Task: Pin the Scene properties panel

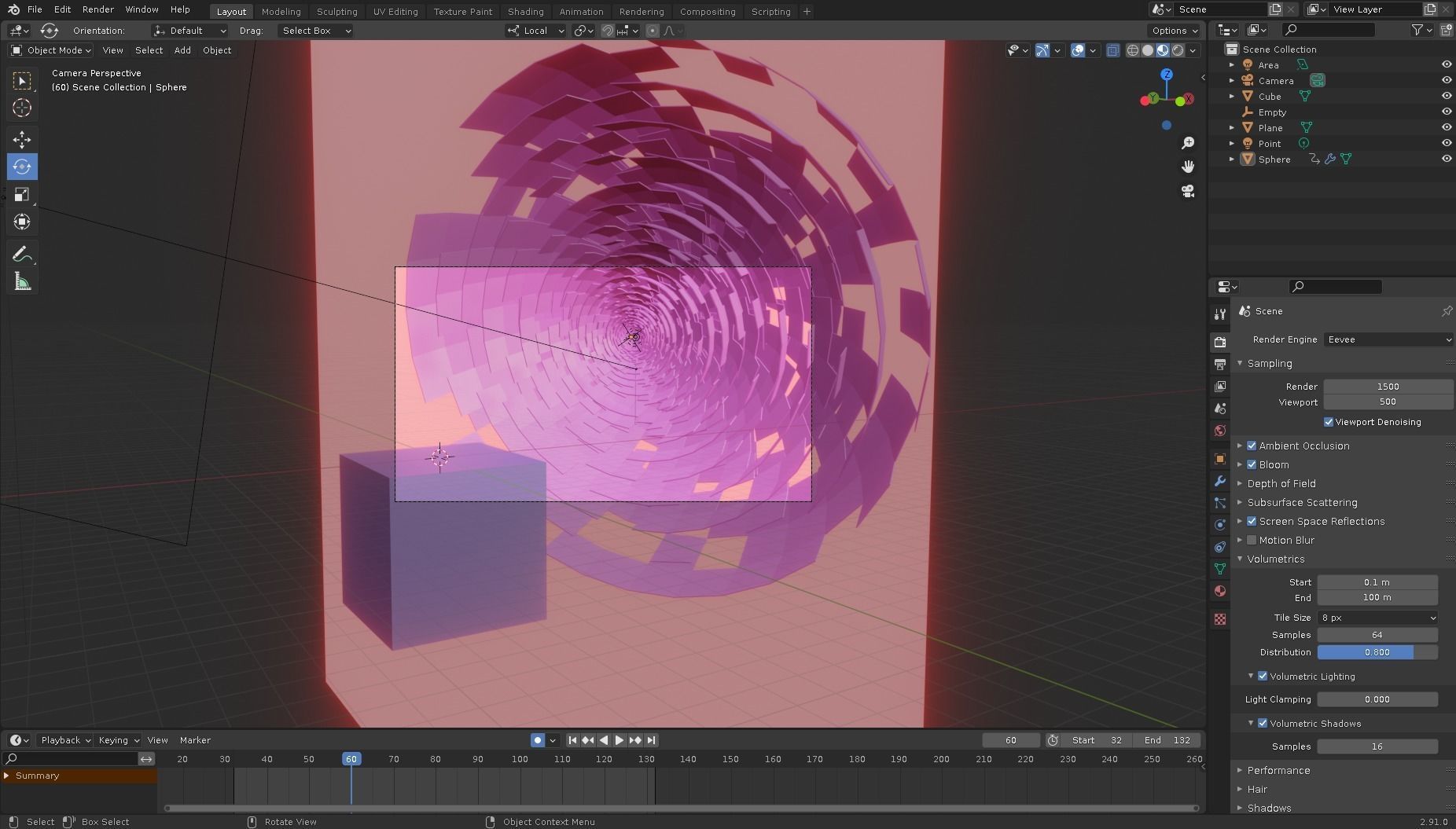Action: tap(1447, 311)
